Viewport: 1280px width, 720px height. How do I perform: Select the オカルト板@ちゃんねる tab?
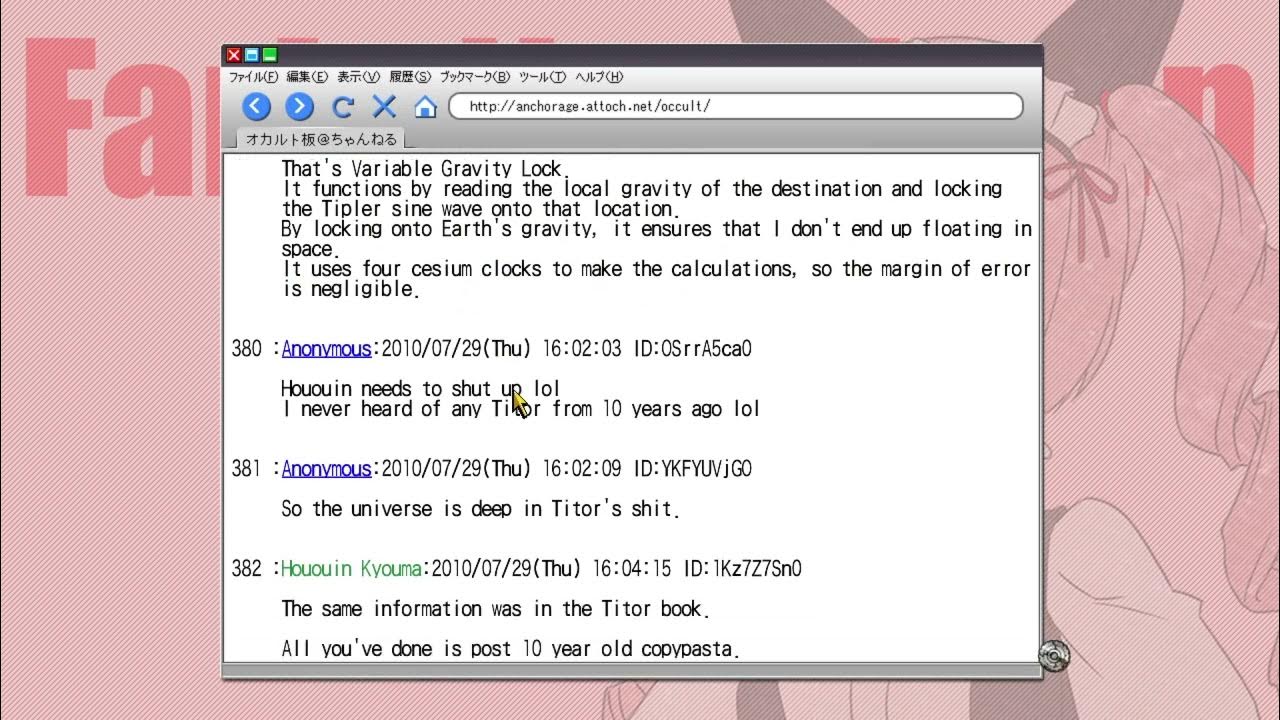tap(321, 139)
